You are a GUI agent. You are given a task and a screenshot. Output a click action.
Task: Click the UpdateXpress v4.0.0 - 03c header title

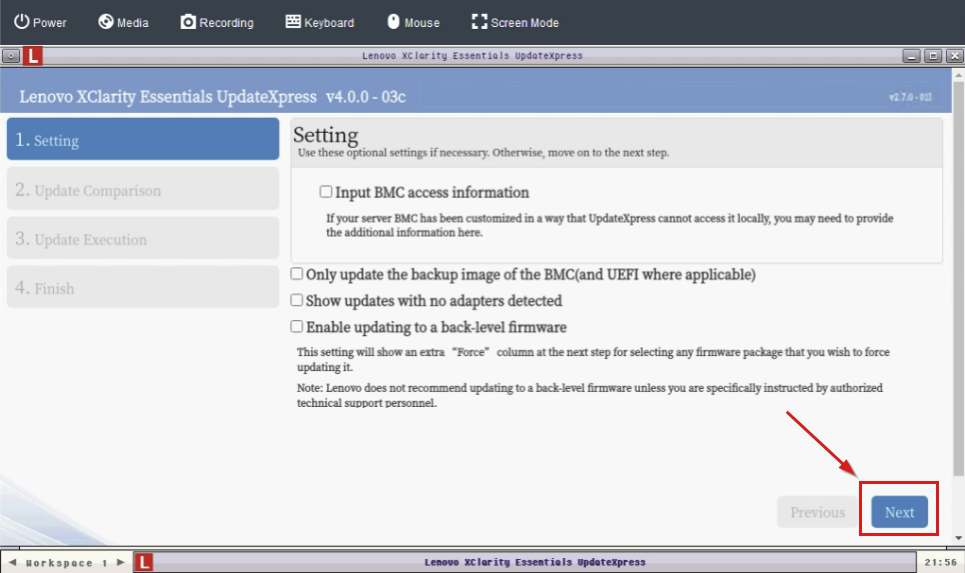tap(212, 97)
